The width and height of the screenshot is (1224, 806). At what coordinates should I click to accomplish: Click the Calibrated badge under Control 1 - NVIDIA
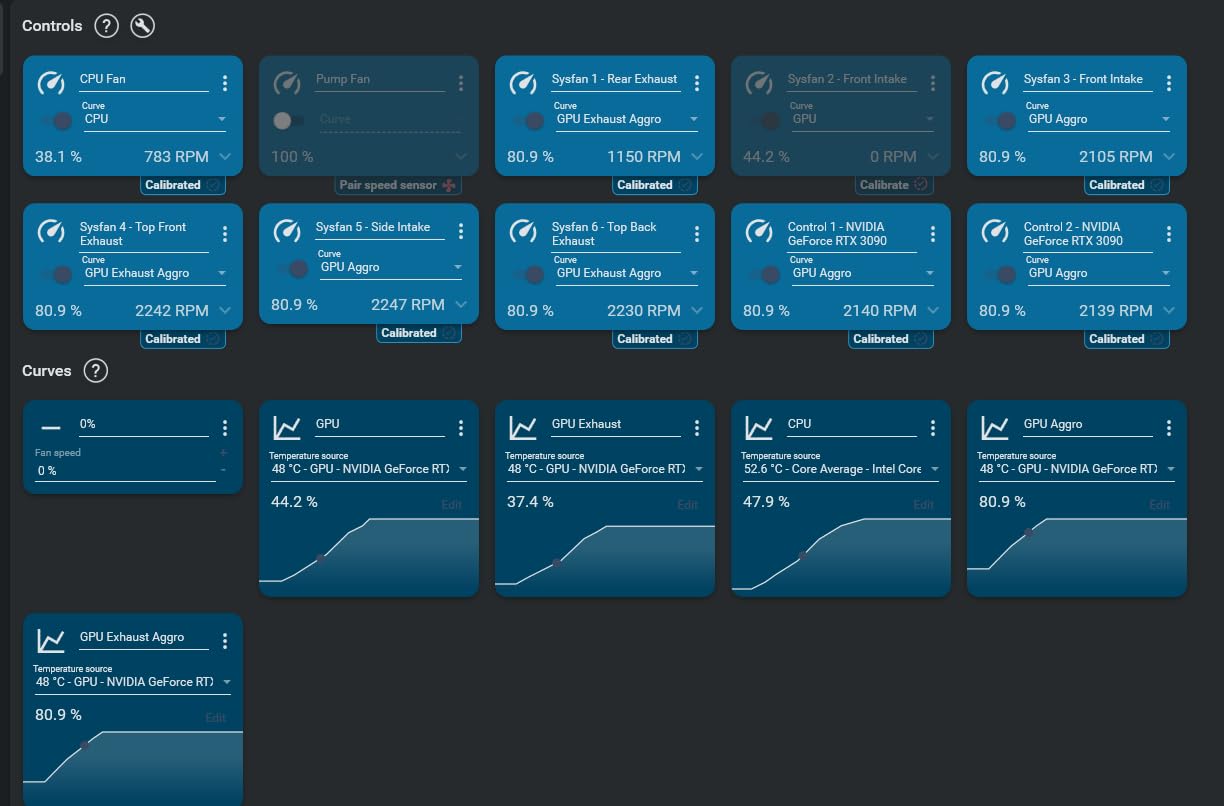pyautogui.click(x=889, y=339)
